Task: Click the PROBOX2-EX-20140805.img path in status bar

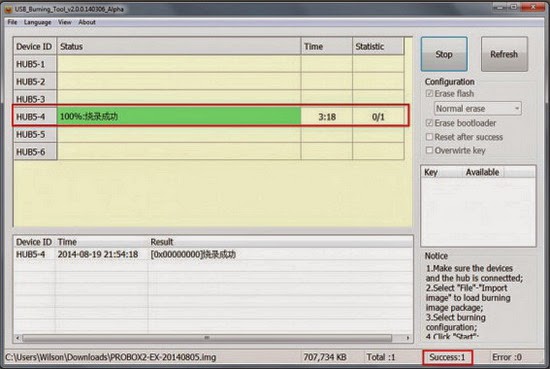Action: pos(110,357)
